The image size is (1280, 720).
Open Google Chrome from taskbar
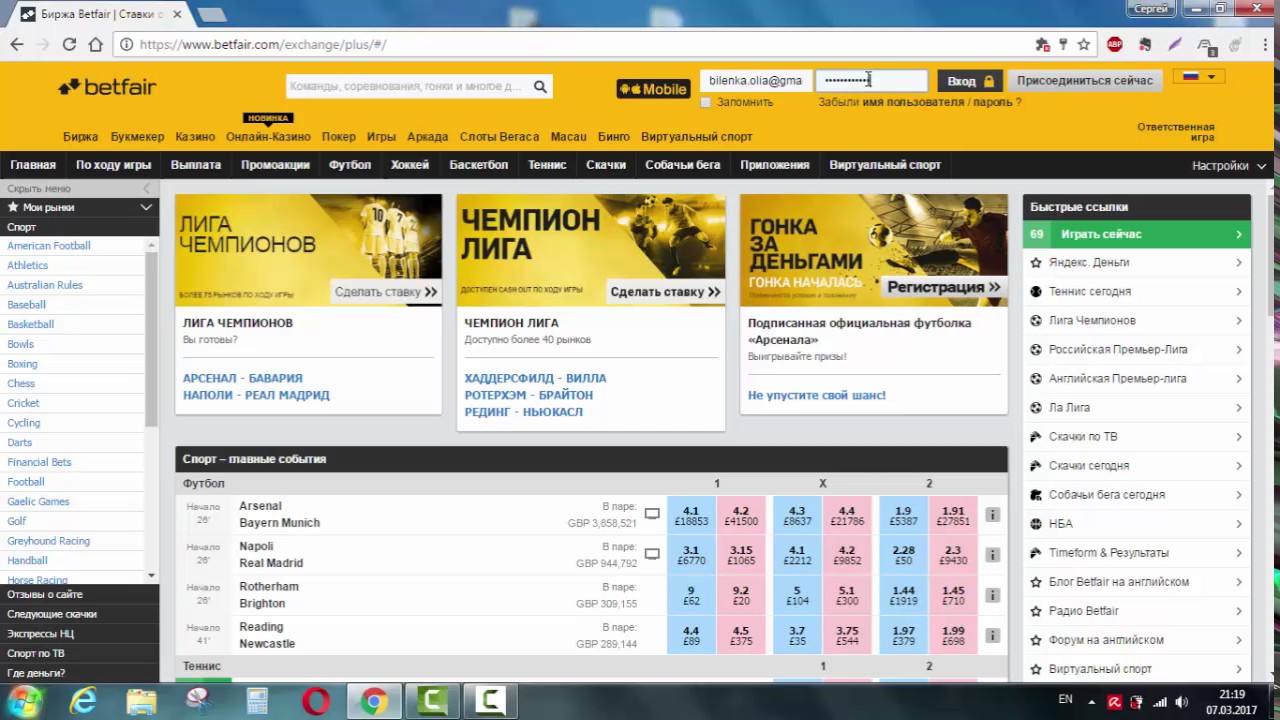(x=374, y=701)
